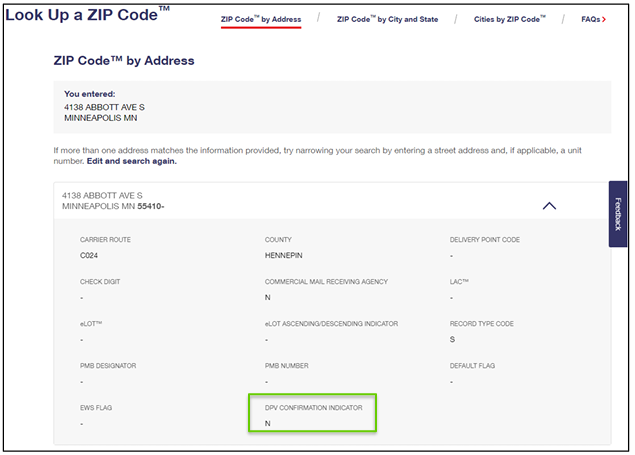Open the FAQs link
The height and width of the screenshot is (455, 635).
[x=593, y=19]
